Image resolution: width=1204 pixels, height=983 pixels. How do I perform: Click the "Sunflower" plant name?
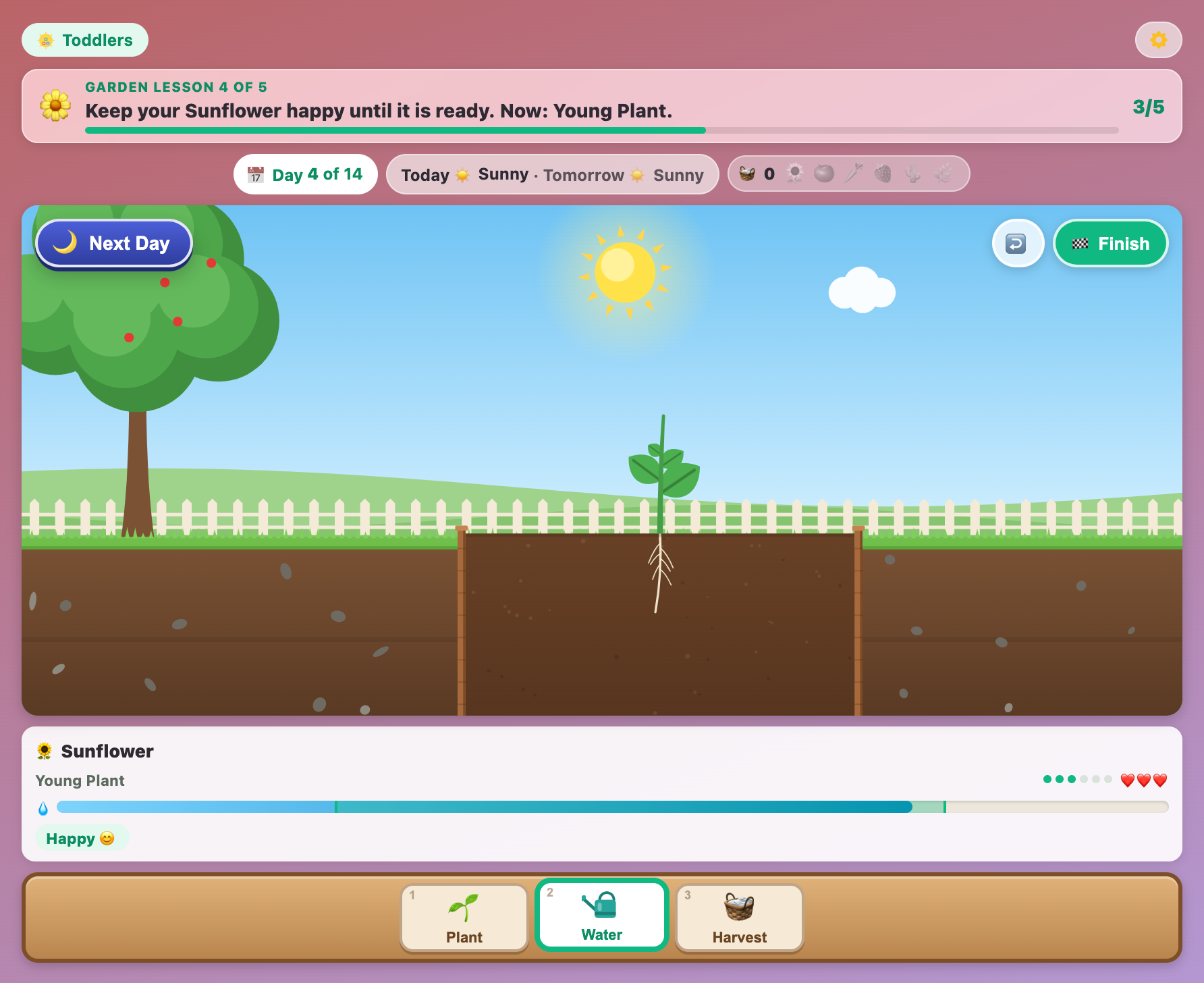pyautogui.click(x=107, y=751)
